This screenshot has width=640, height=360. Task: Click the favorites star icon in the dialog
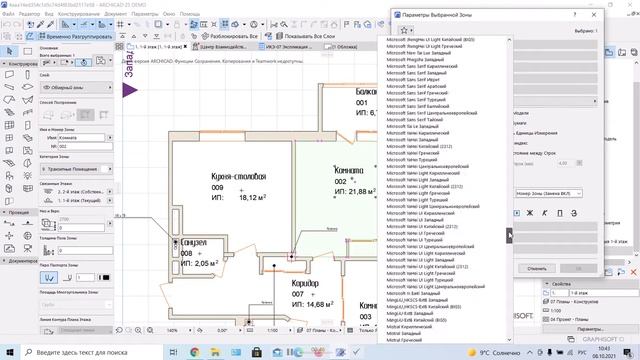[x=404, y=30]
